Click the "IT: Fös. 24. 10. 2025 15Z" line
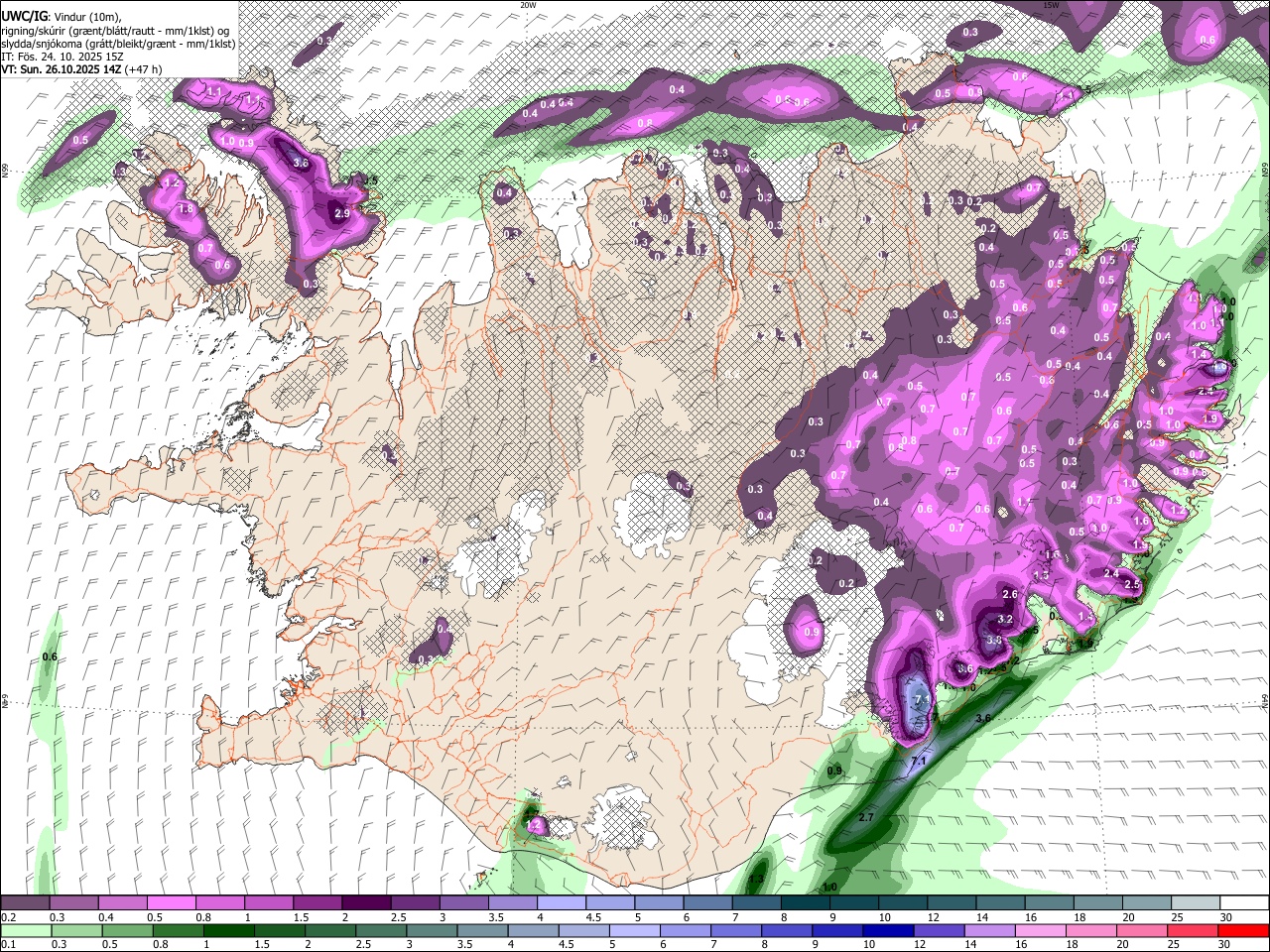Image resolution: width=1270 pixels, height=952 pixels. pyautogui.click(x=61, y=57)
